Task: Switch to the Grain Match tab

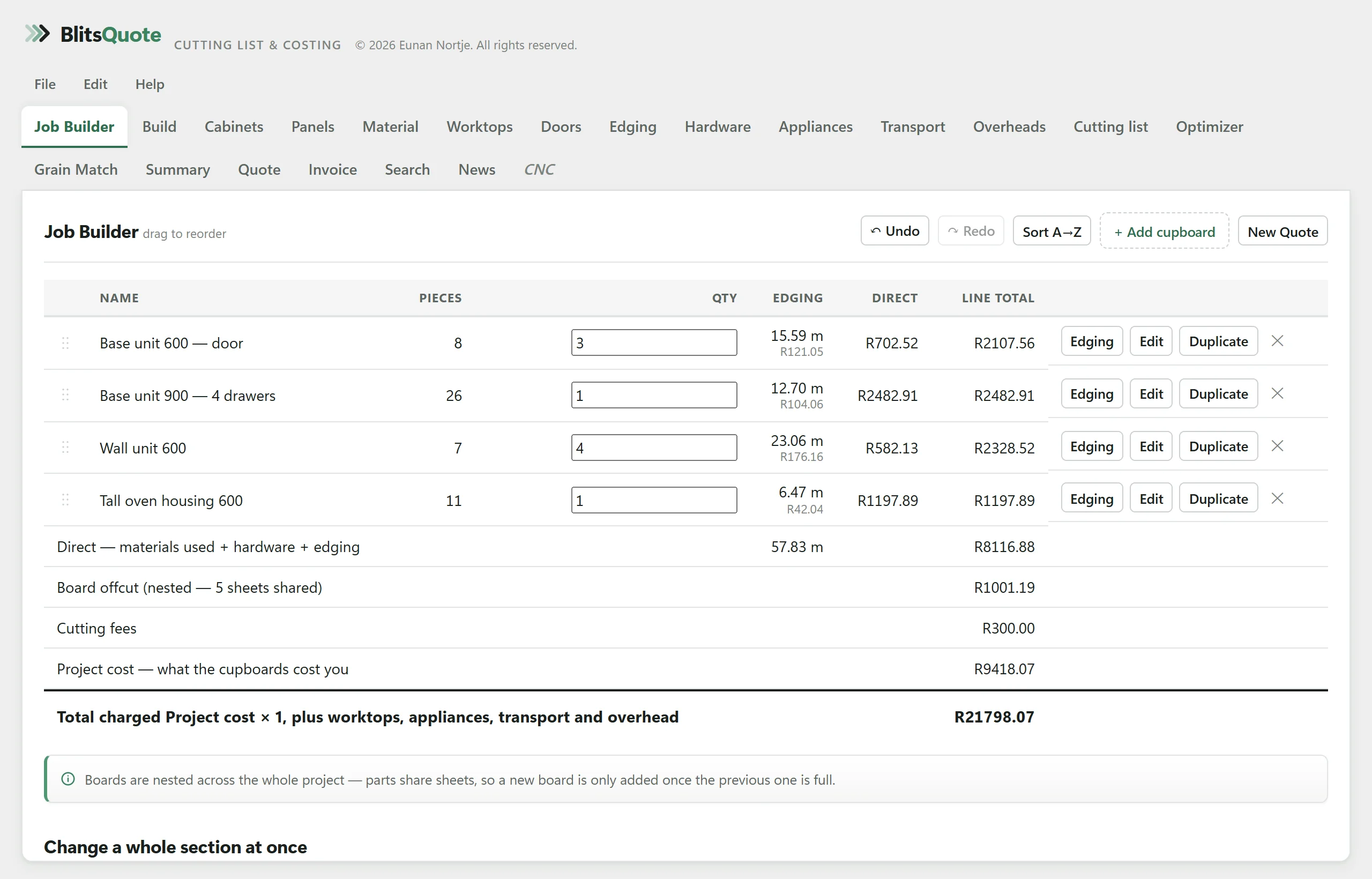Action: (76, 169)
